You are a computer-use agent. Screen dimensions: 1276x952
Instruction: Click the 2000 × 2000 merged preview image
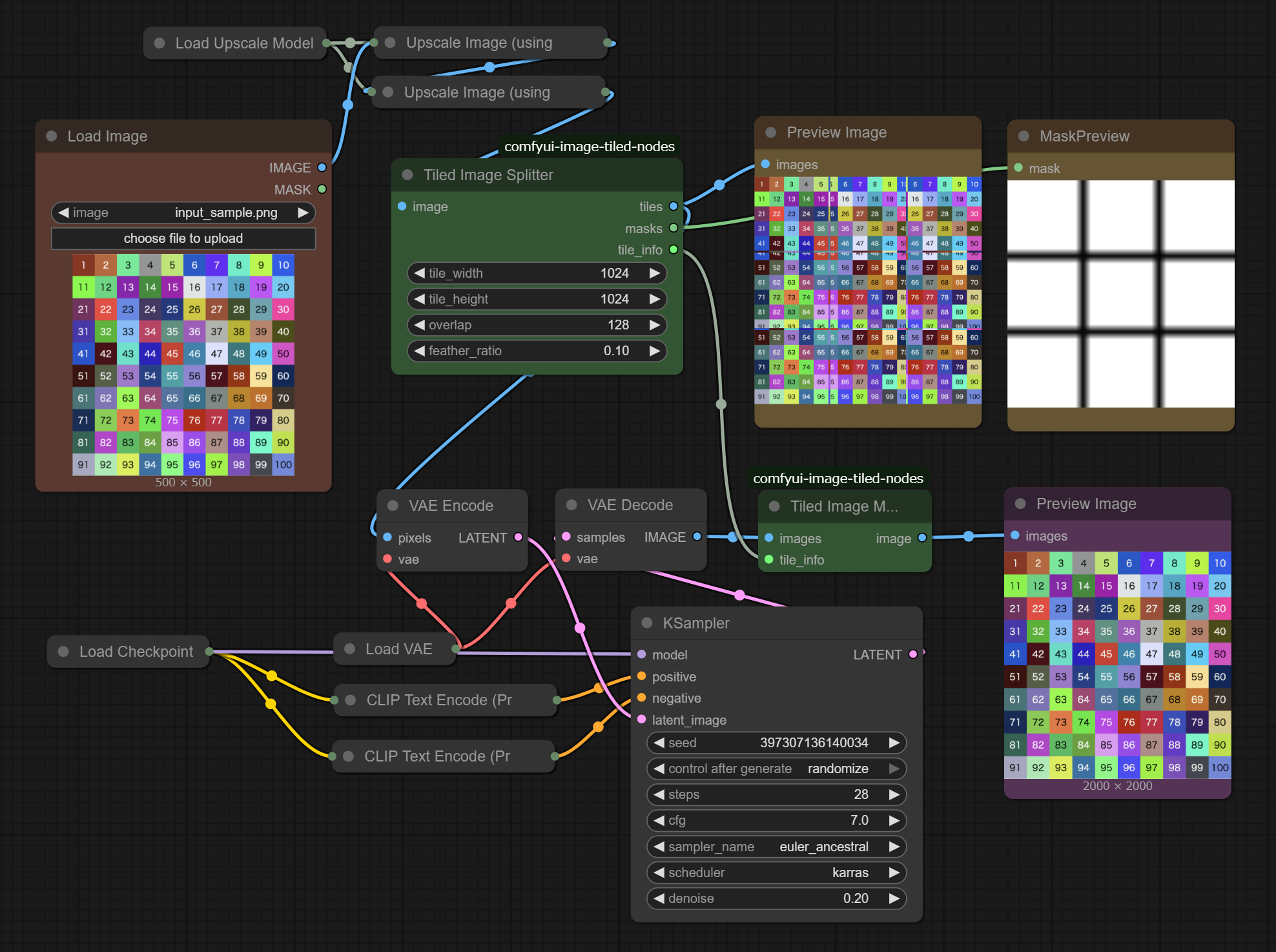click(1117, 665)
